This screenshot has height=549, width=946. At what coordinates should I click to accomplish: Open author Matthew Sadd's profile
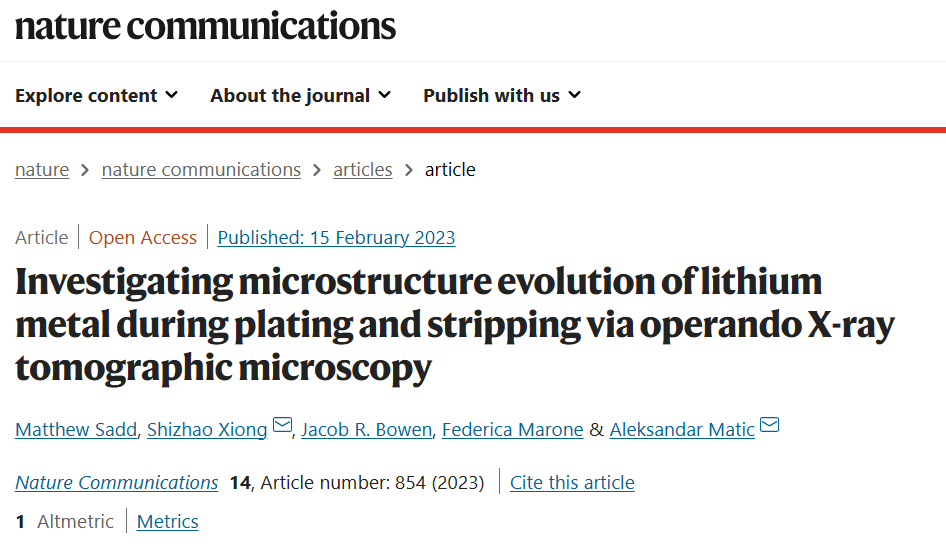pos(76,430)
